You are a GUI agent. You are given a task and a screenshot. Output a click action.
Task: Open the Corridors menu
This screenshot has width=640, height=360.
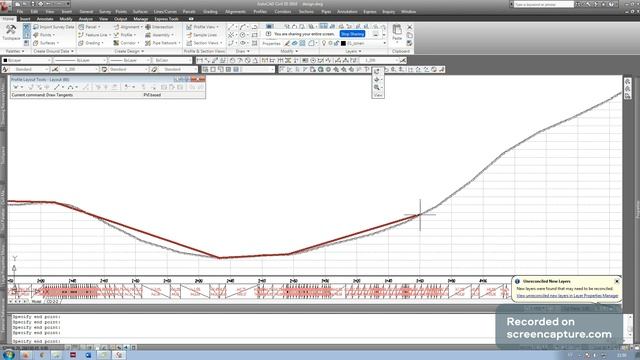[283, 11]
